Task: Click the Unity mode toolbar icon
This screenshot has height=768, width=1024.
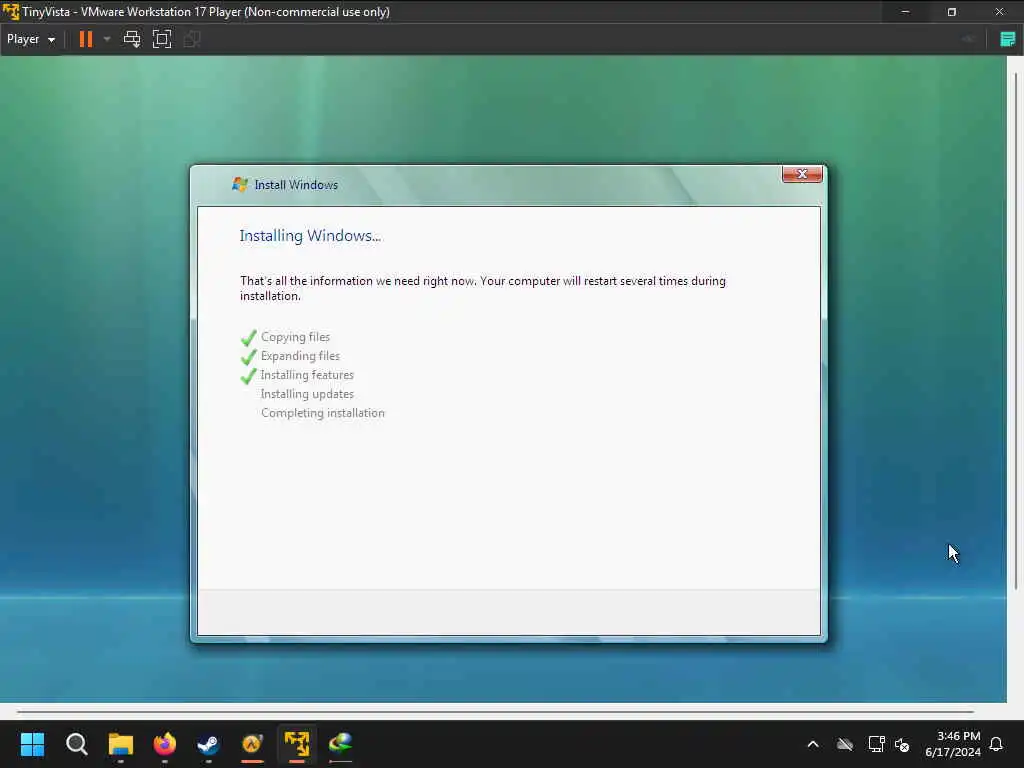Action: click(x=192, y=39)
